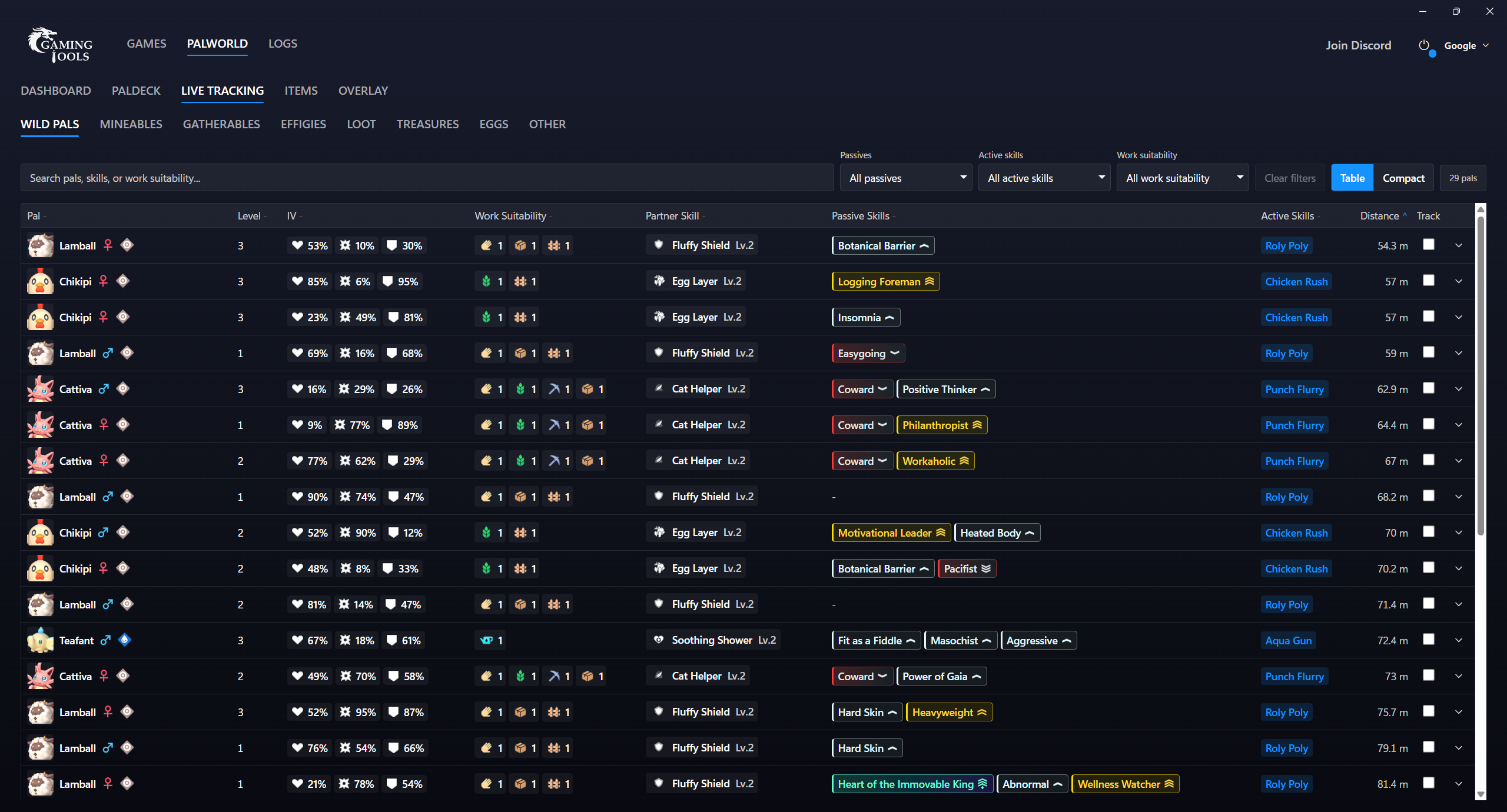Click the watering icon in the Teafant row
The image size is (1507, 812).
tap(486, 640)
